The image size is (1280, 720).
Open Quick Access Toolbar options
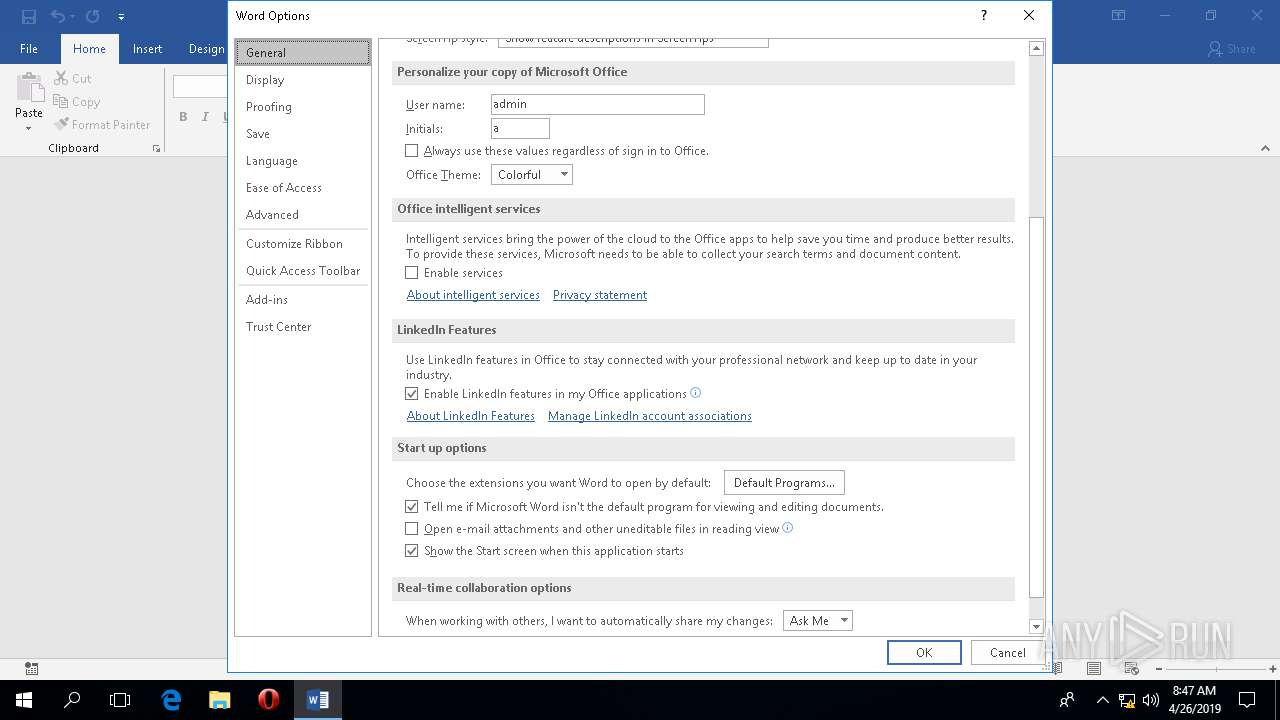tap(303, 271)
